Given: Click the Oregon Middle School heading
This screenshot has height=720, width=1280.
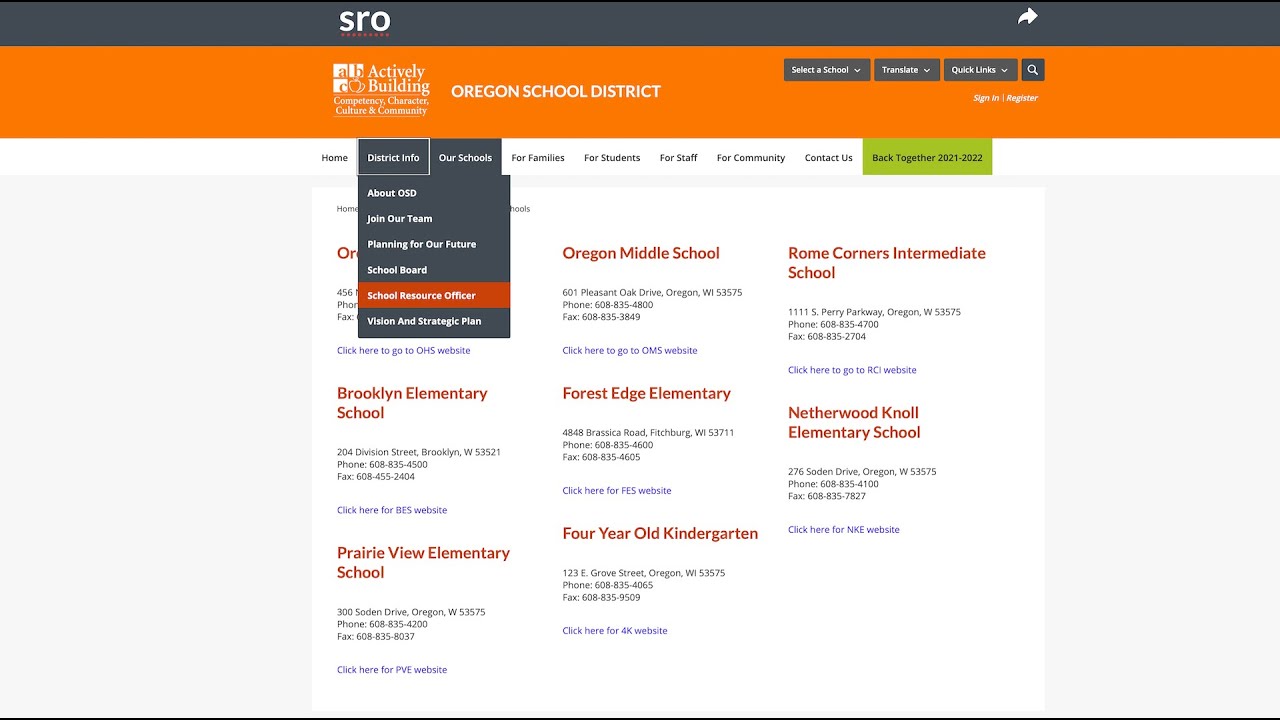Looking at the screenshot, I should coord(641,253).
